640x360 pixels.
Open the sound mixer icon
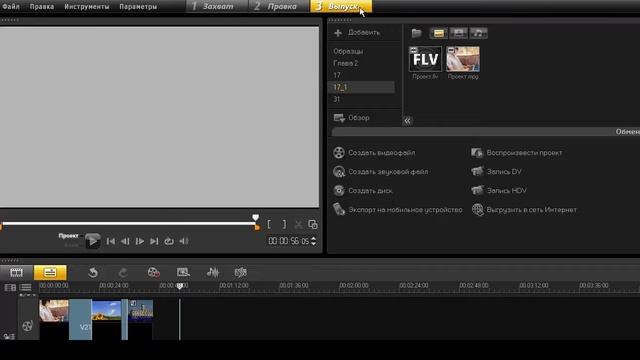click(213, 272)
